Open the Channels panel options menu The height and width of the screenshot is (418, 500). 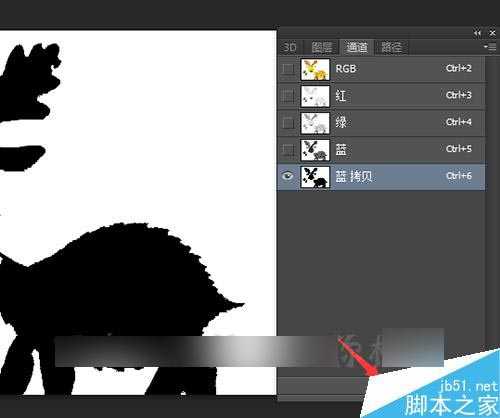tap(490, 47)
